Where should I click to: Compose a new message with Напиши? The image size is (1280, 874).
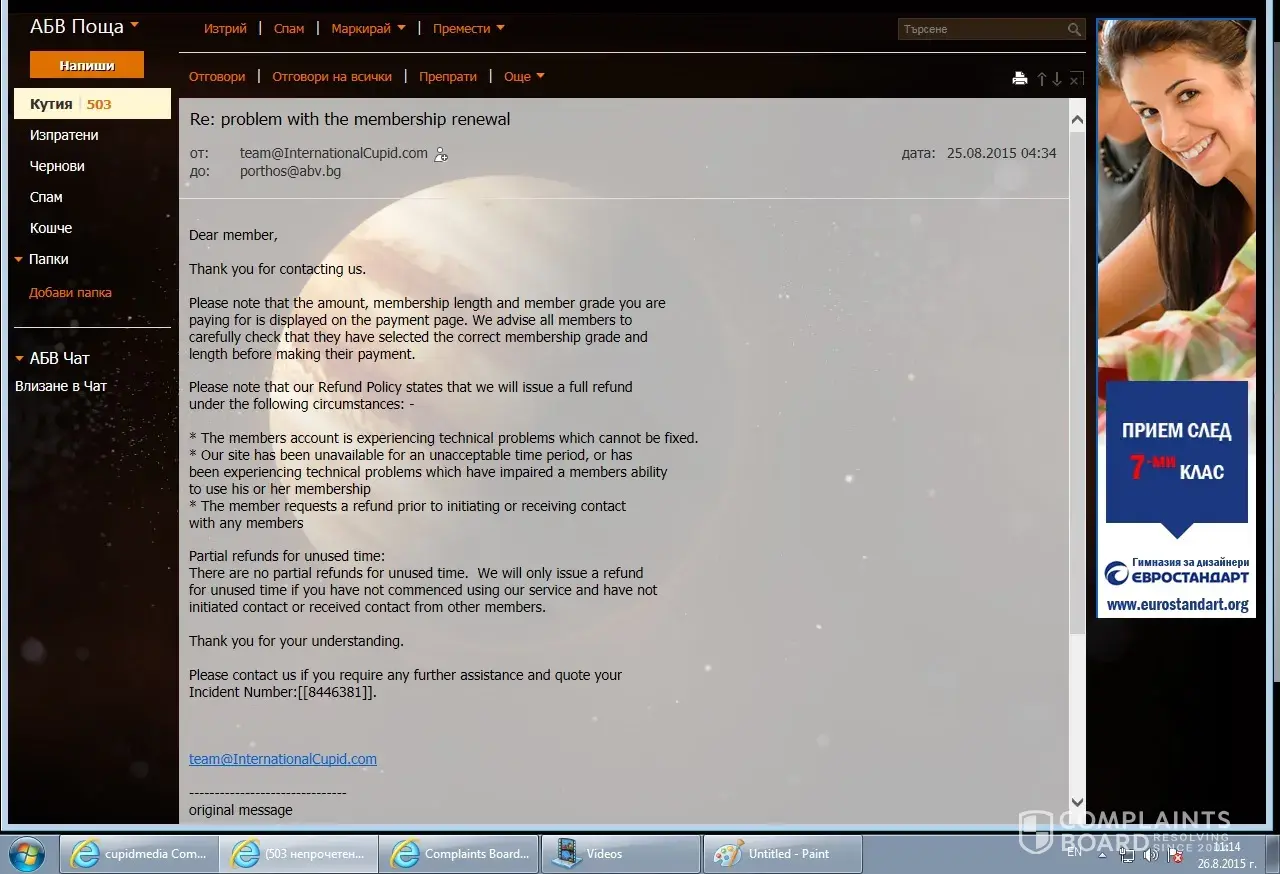[87, 65]
